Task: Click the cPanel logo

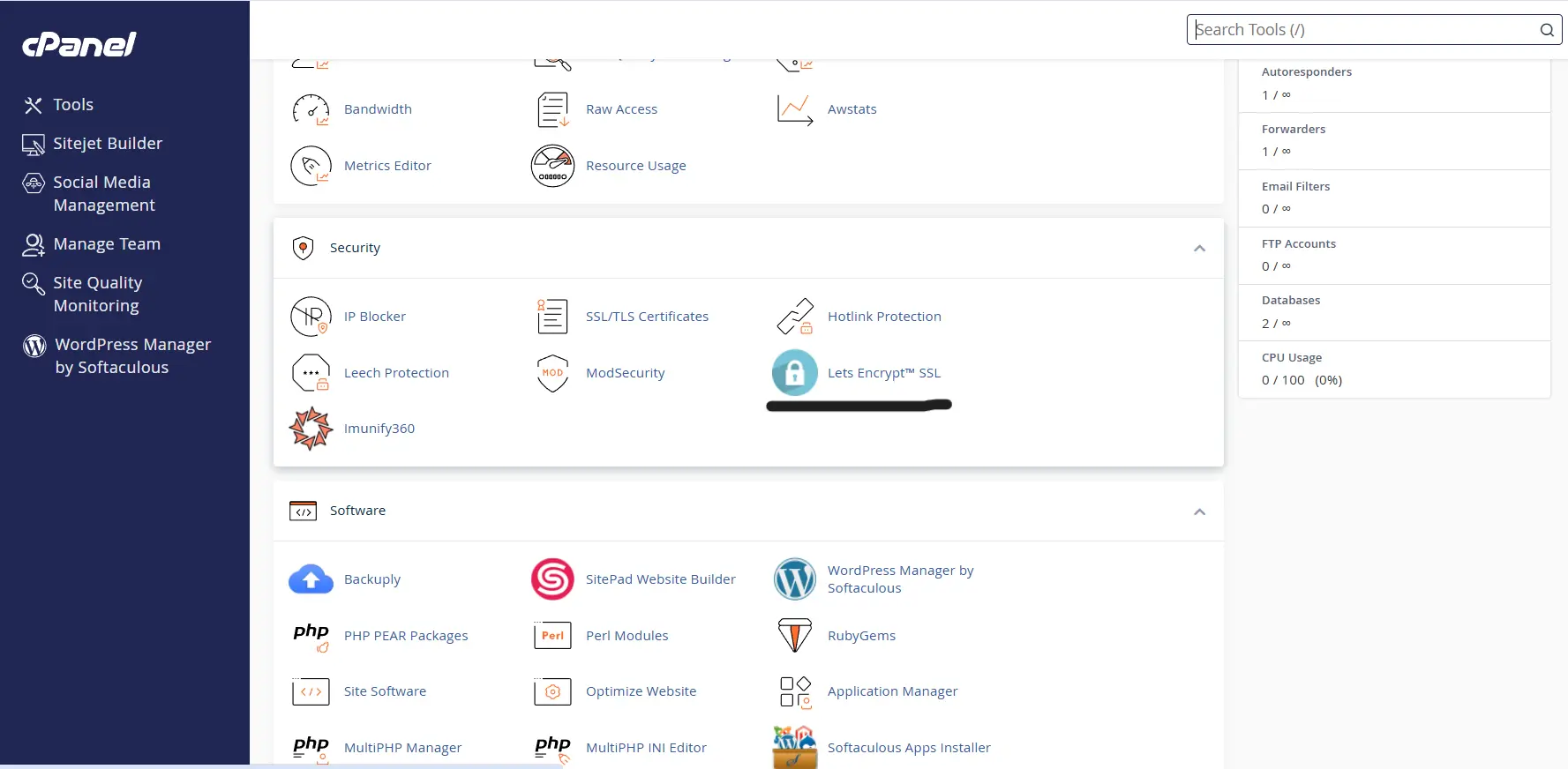Action: pos(79,44)
